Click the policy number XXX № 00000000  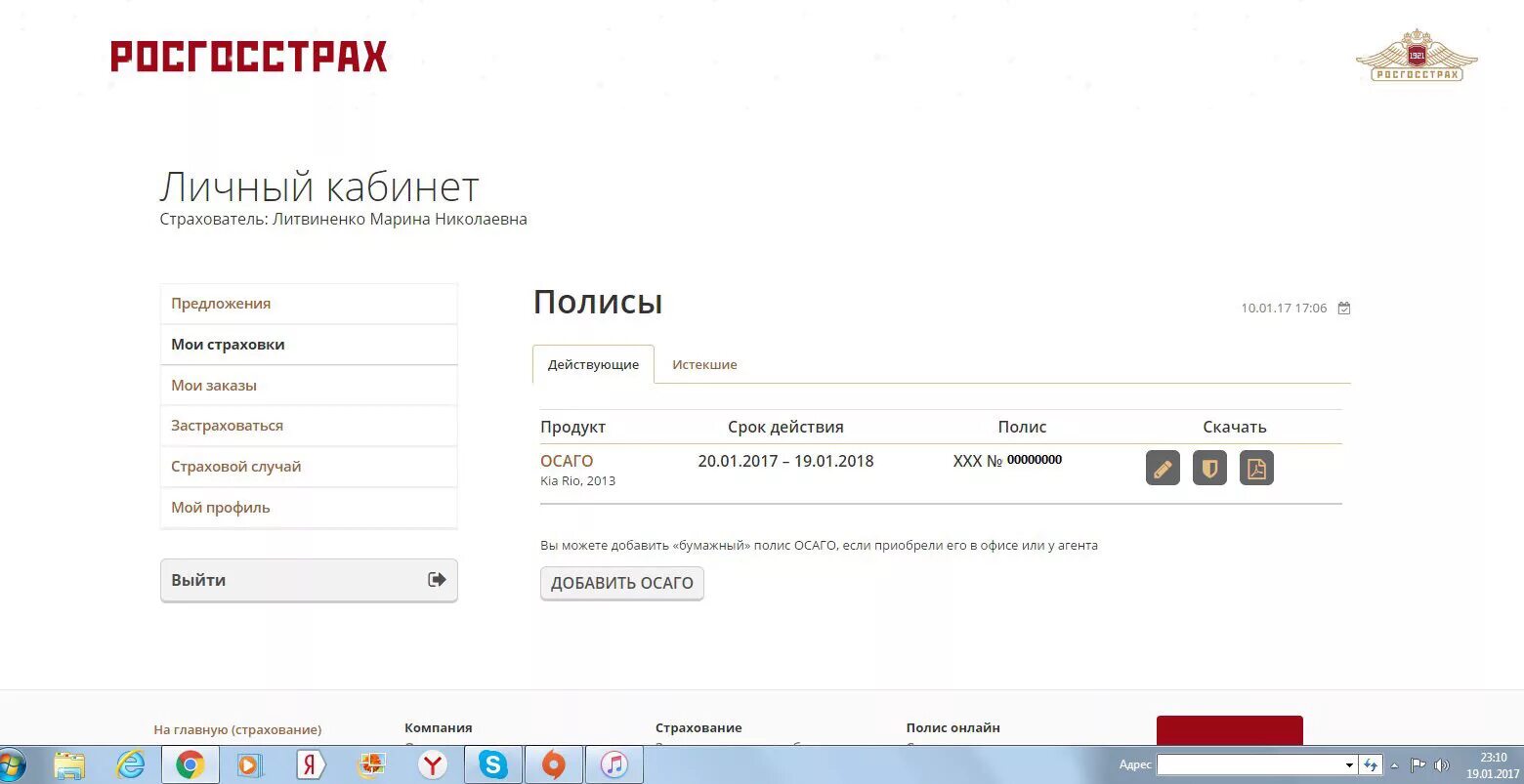click(x=1007, y=461)
